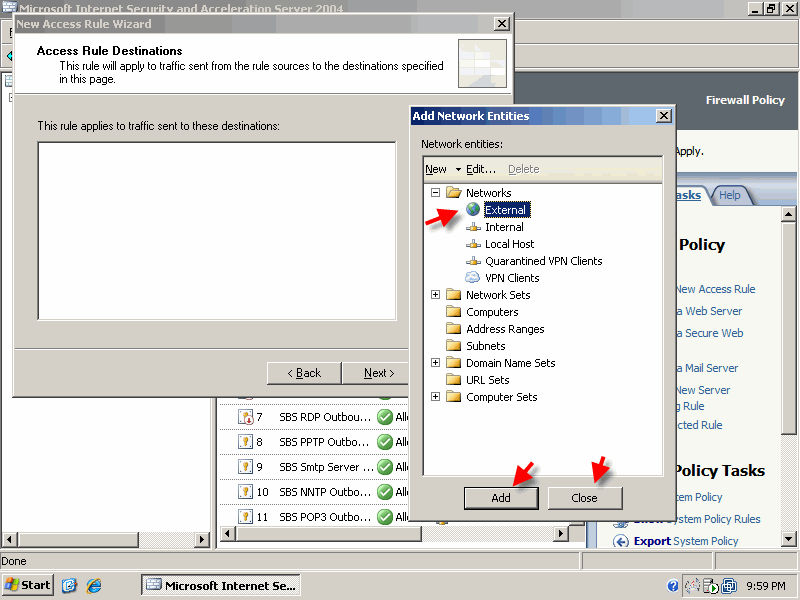Viewport: 800px width, 600px height.
Task: Select the Internal network entry
Action: pos(504,227)
